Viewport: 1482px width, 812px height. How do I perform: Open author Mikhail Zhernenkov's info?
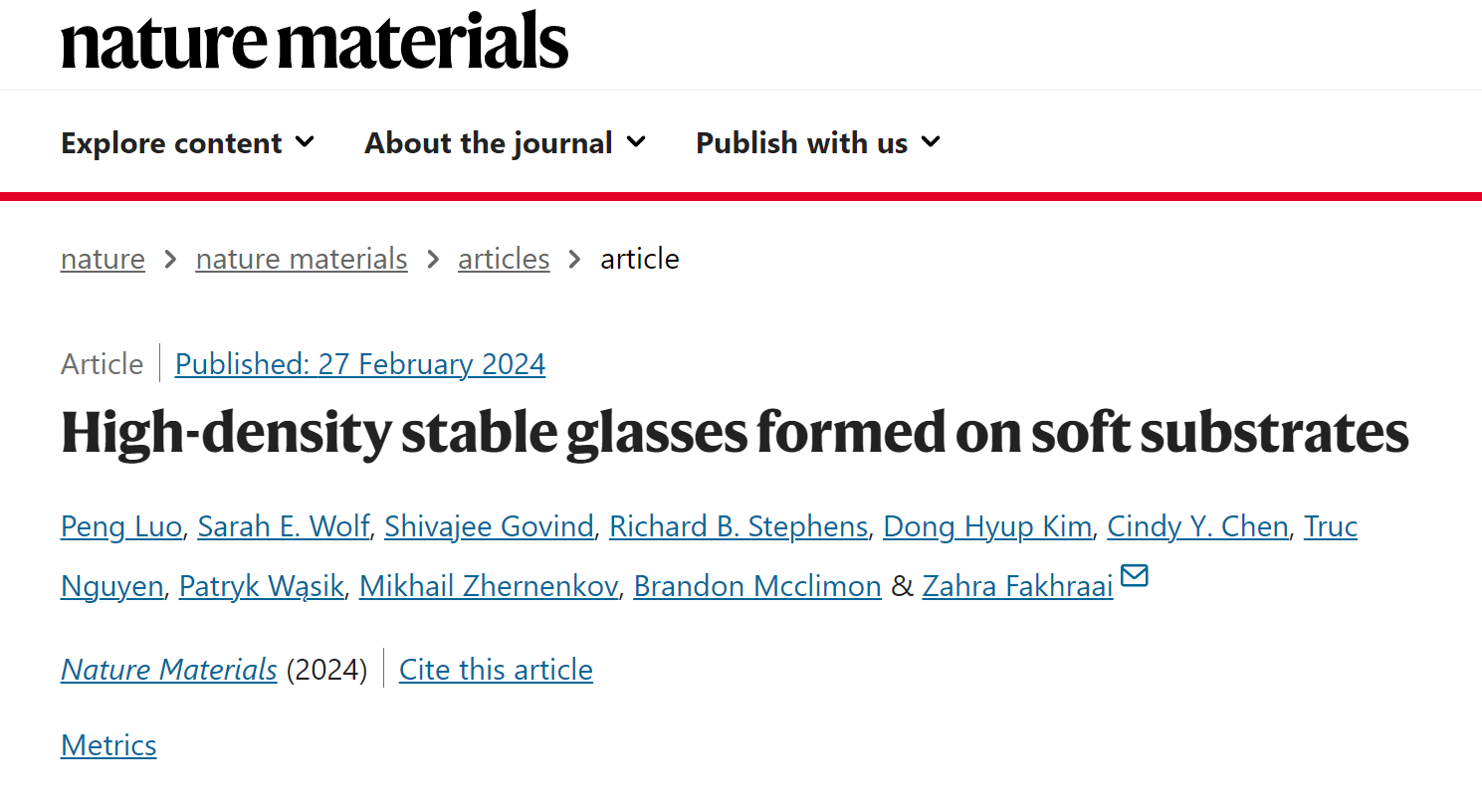[489, 586]
